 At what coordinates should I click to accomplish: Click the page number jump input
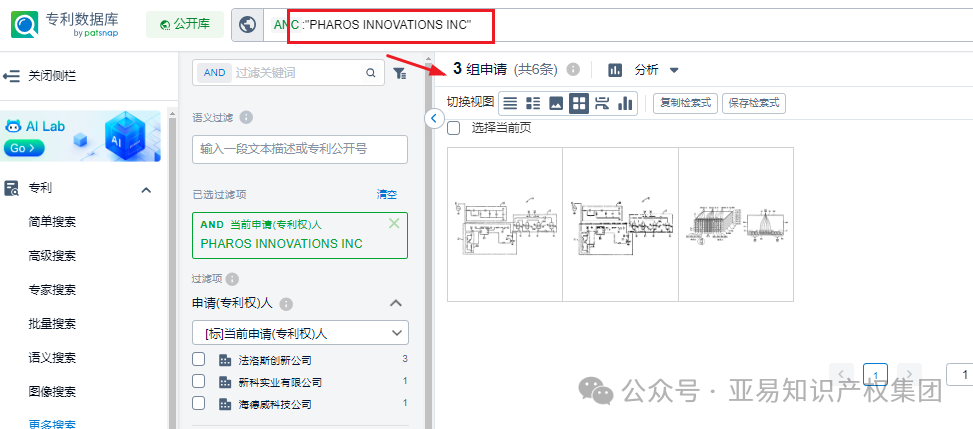[x=960, y=374]
